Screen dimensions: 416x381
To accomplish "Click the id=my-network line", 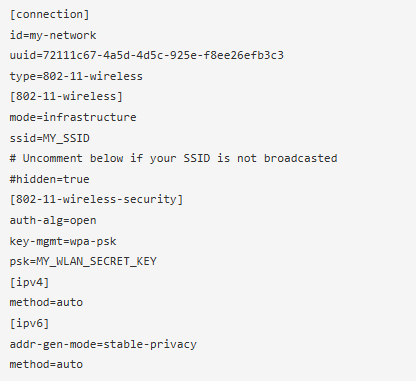I will 53,35.
